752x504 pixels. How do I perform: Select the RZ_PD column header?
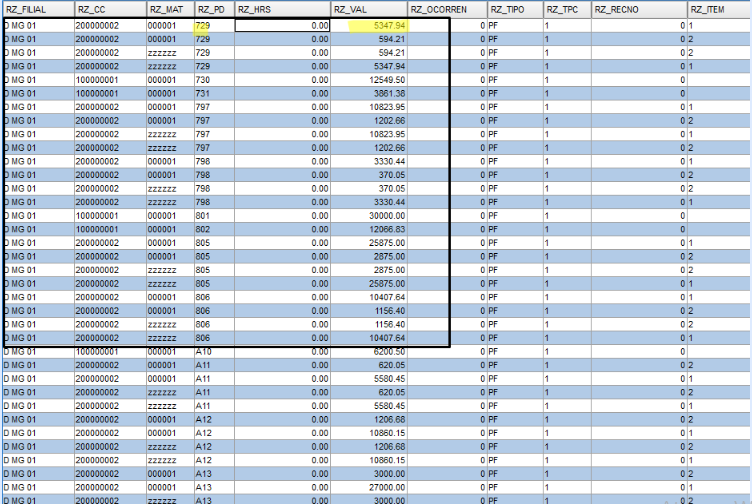(214, 9)
